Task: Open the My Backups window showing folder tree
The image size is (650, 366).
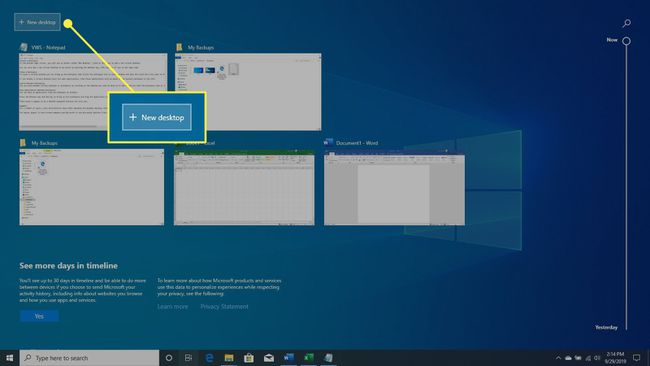Action: [92, 187]
